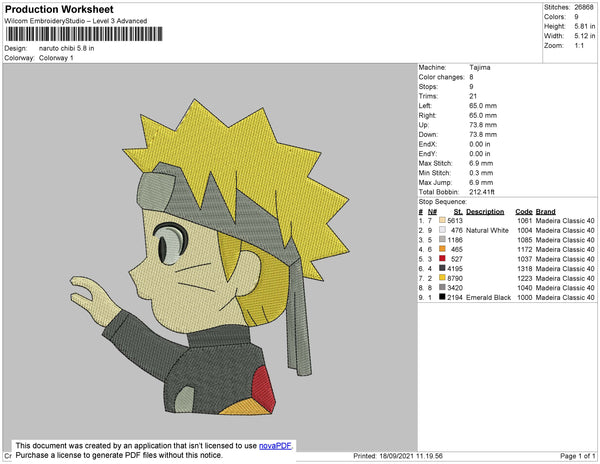Click the Height value '5.81 in'
This screenshot has width=600, height=464.
tap(585, 26)
